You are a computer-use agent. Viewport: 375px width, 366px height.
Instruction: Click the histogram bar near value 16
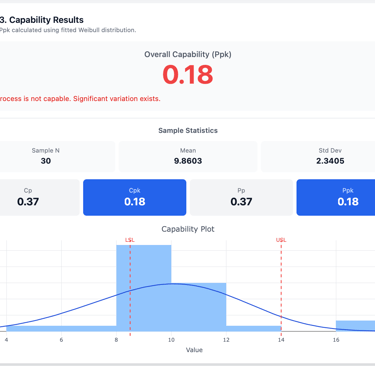tap(355, 326)
